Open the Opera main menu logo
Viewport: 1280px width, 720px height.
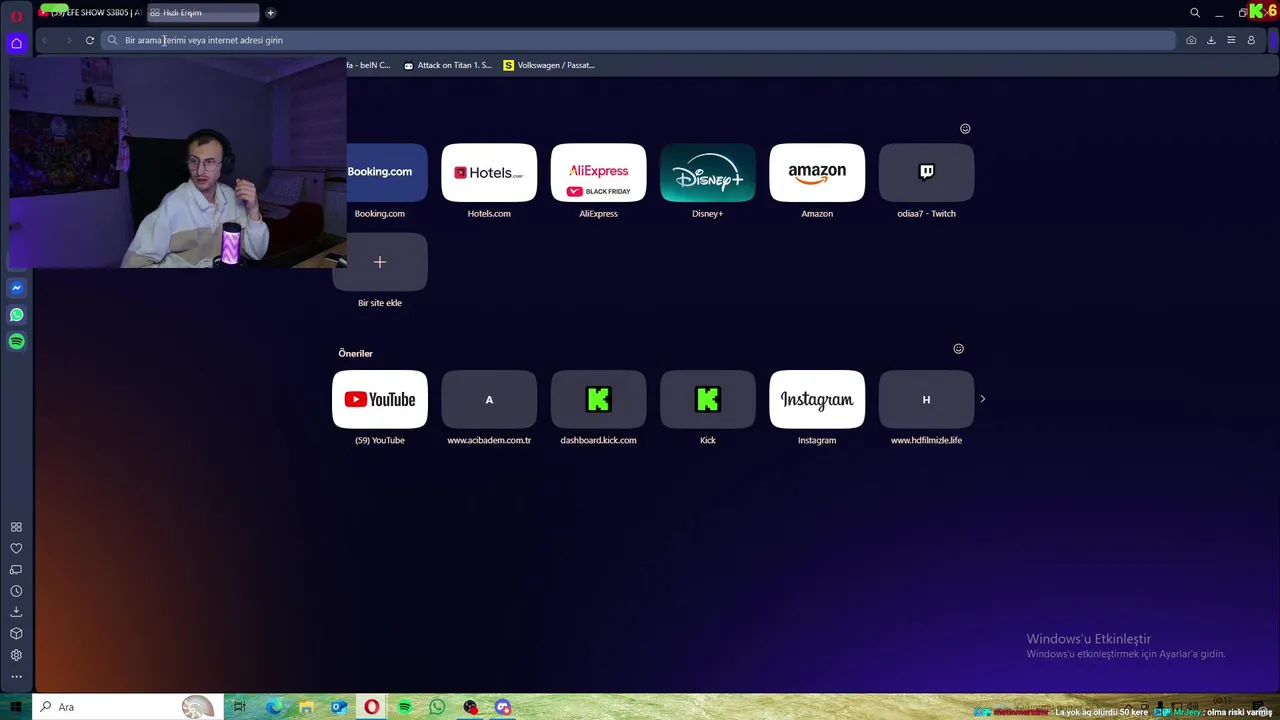[x=16, y=15]
